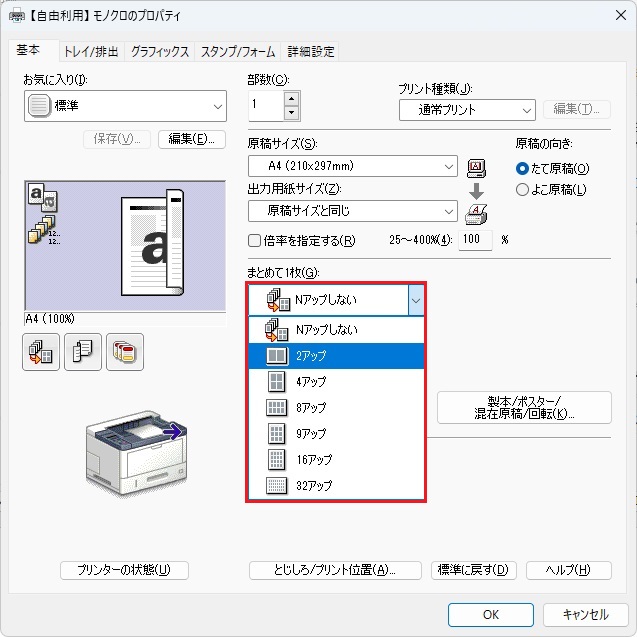The width and height of the screenshot is (637, 637).
Task: Click the 2アップ two-page layout icon
Action: coord(277,356)
